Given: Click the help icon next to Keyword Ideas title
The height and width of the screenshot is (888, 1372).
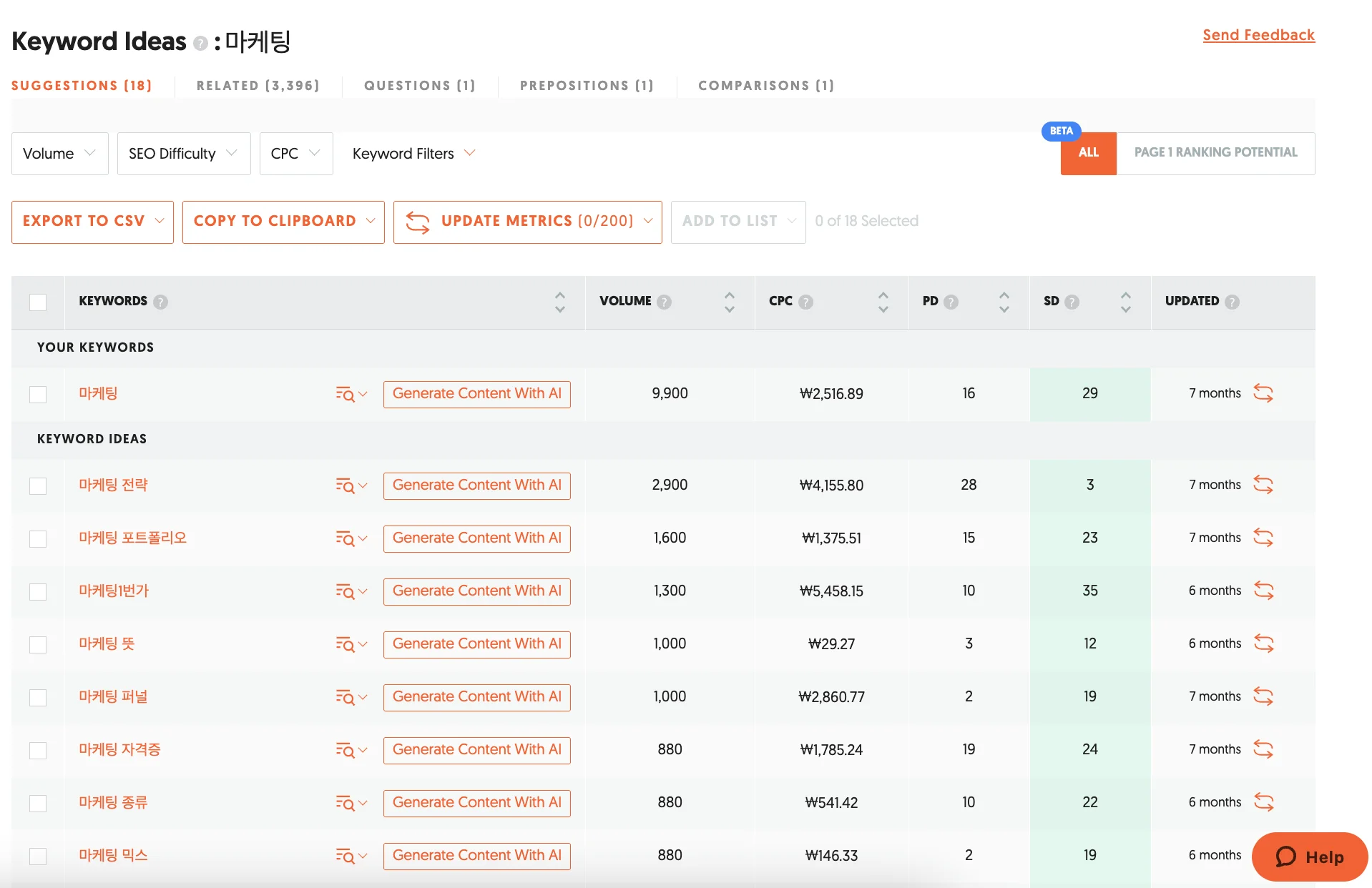Looking at the screenshot, I should 200,43.
